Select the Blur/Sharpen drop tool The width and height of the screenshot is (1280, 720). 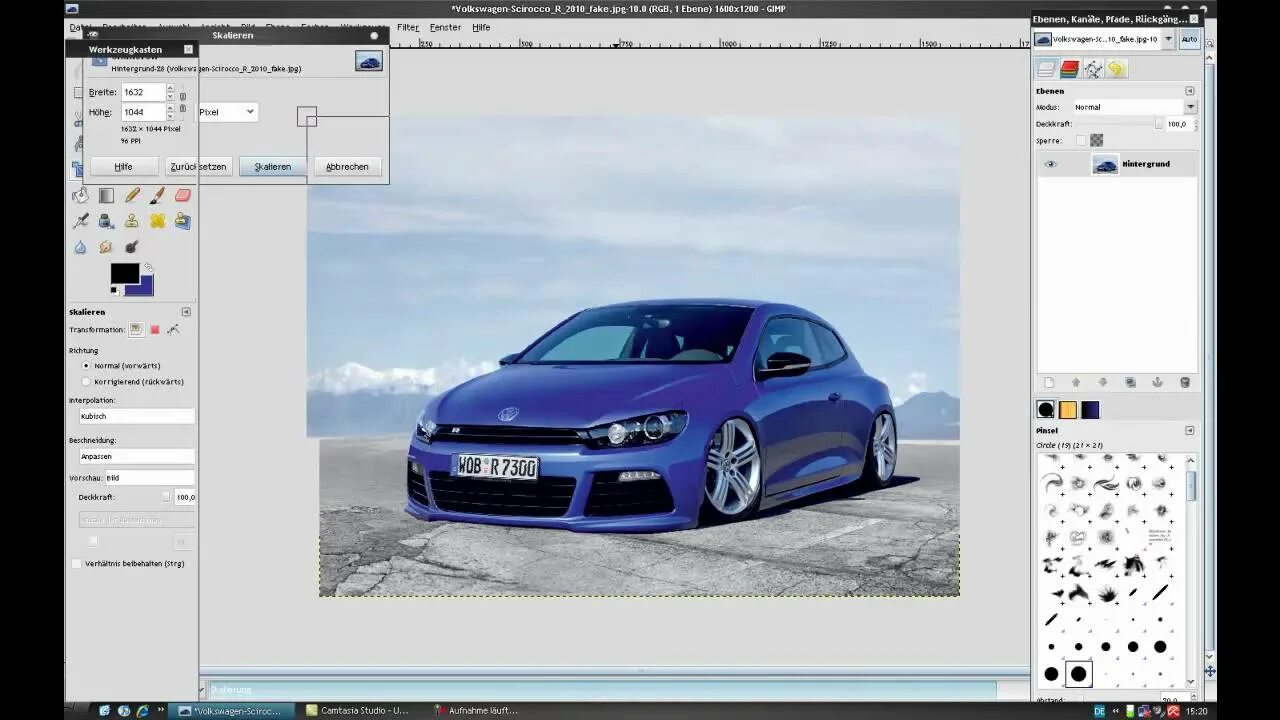[x=81, y=246]
